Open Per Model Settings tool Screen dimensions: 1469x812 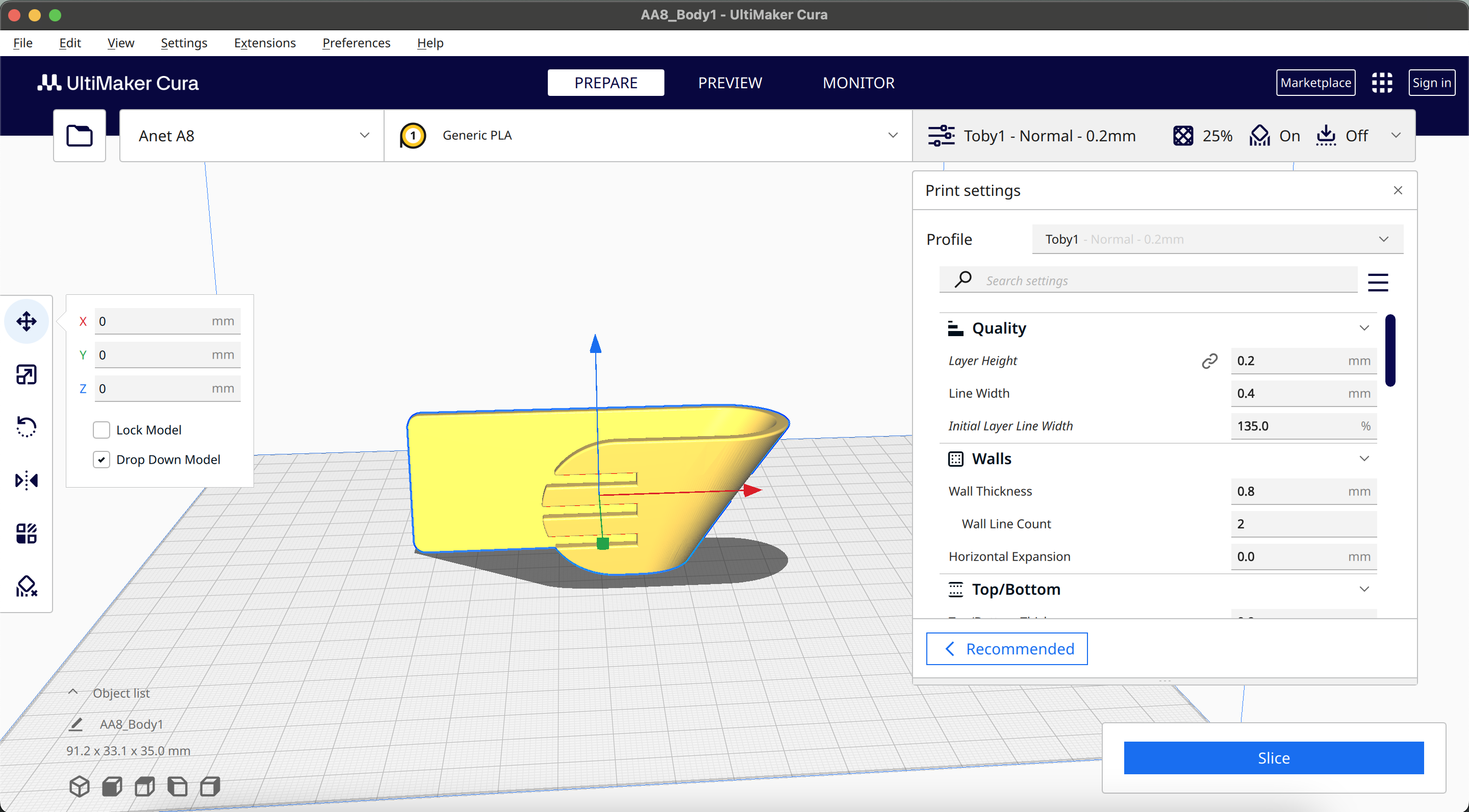tap(26, 533)
